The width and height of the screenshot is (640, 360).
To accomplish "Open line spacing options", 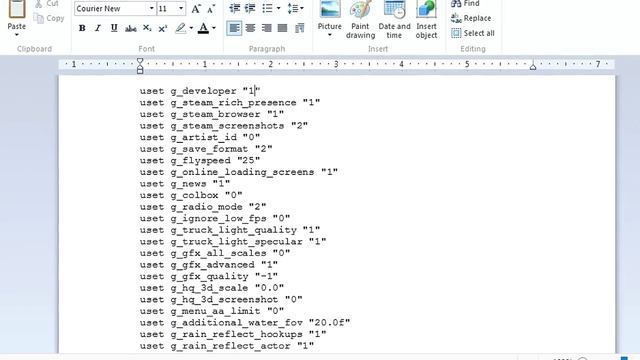I will tap(295, 8).
